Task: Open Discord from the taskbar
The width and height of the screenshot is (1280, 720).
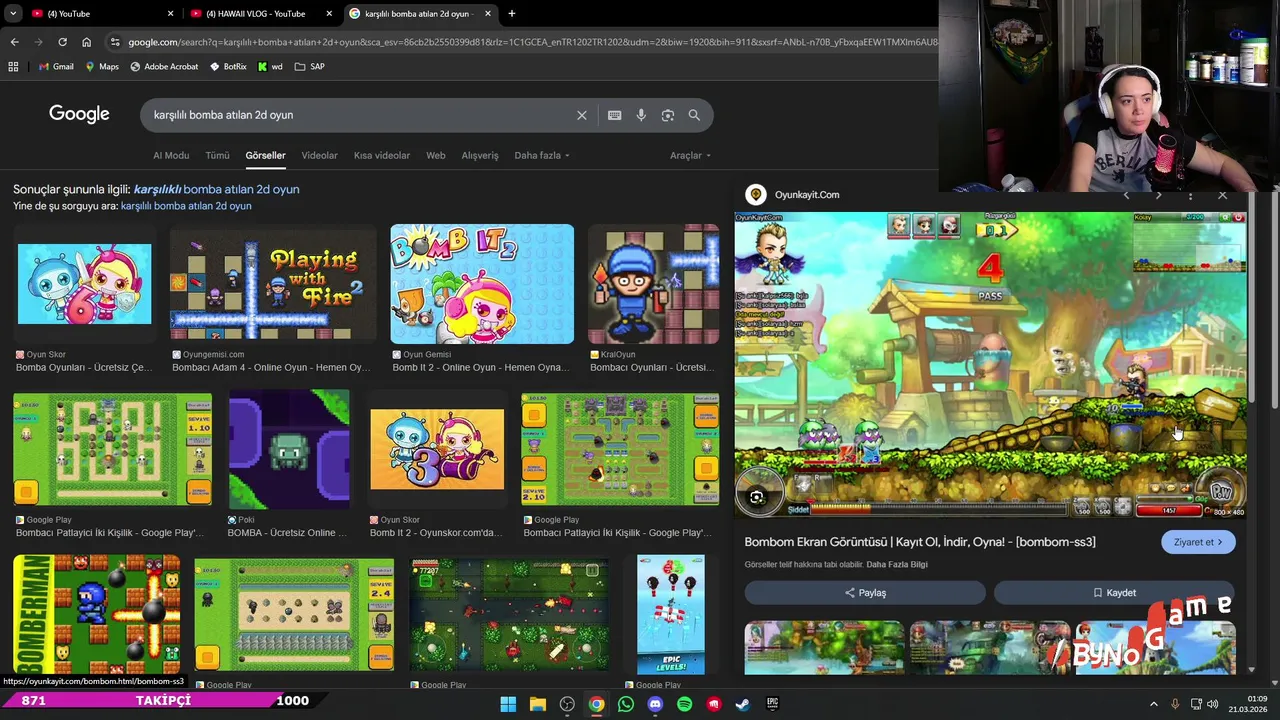Action: pos(655,704)
